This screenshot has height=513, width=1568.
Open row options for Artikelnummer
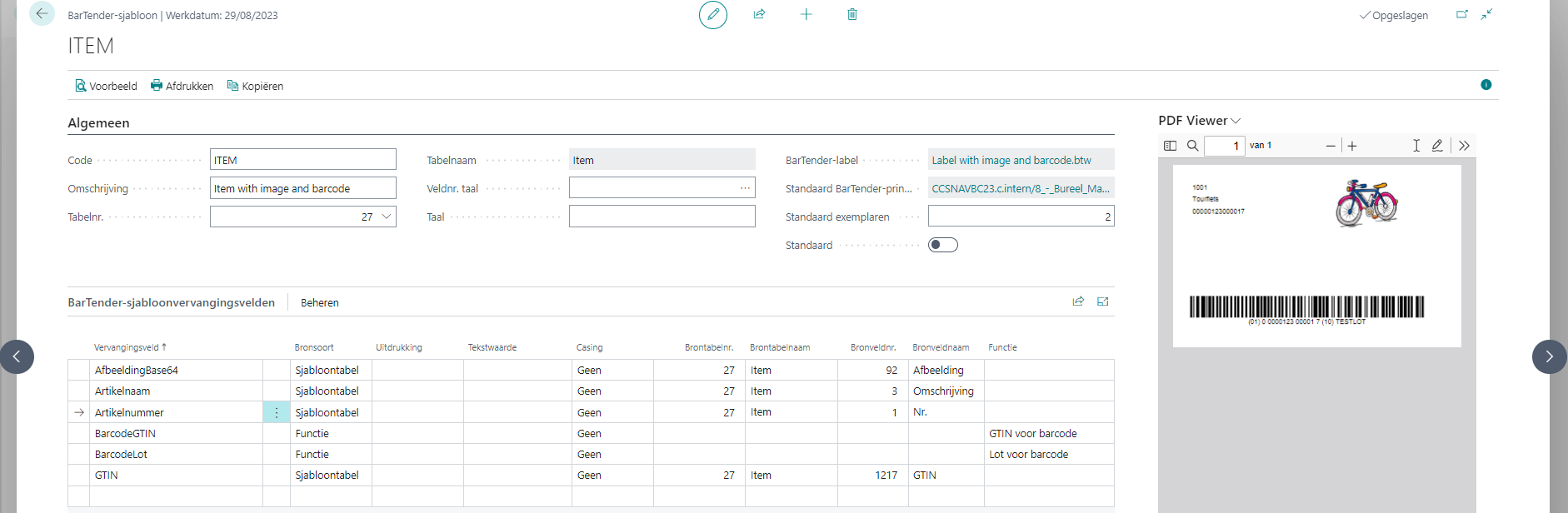tap(276, 412)
